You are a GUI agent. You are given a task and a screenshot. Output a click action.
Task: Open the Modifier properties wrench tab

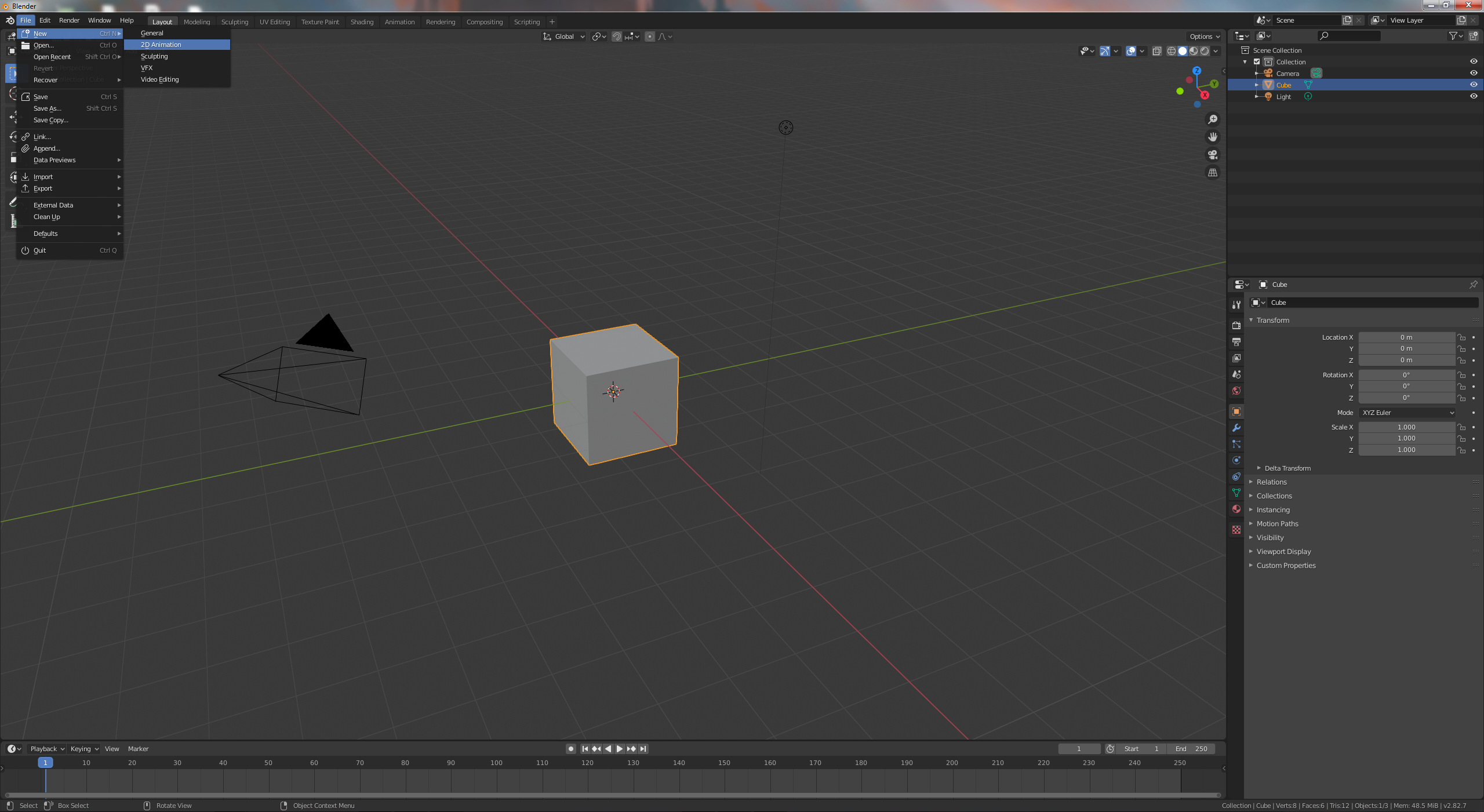(1236, 428)
